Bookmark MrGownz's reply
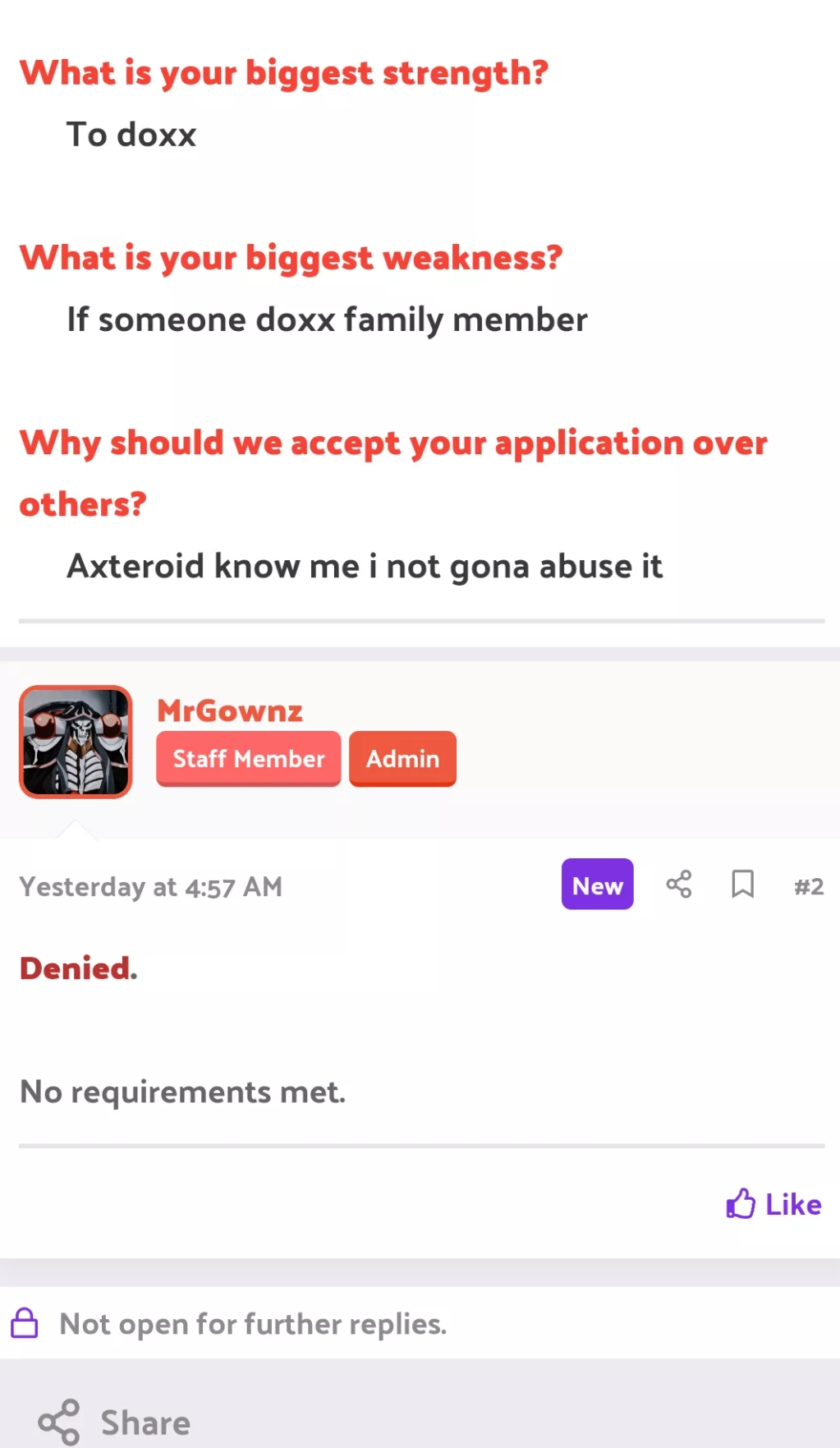The image size is (840, 1448). click(742, 885)
